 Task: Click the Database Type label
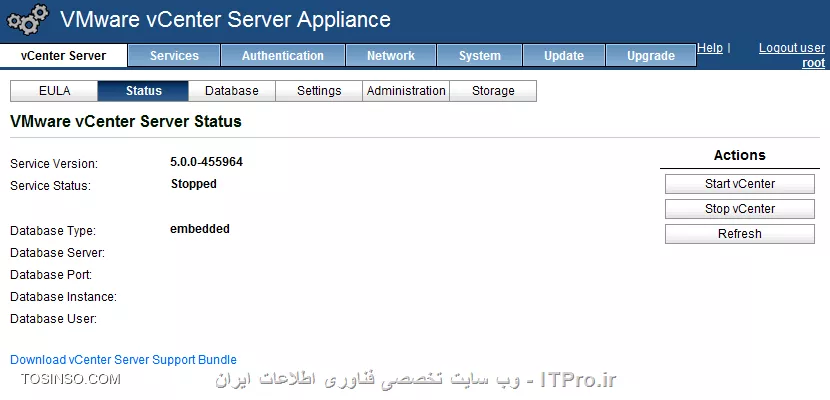(x=53, y=231)
